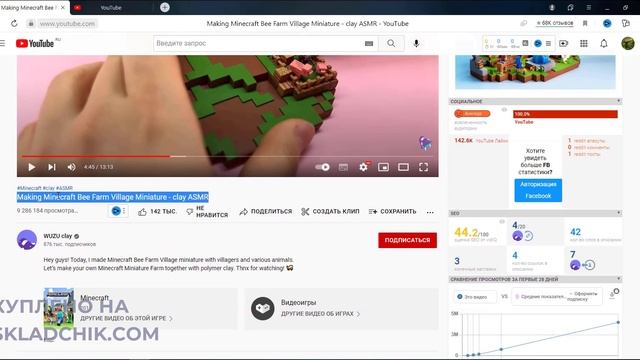Image resolution: width=640 pixels, height=360 pixels.
Task: Open the on-screen keyboard in search box
Action: tap(369, 44)
